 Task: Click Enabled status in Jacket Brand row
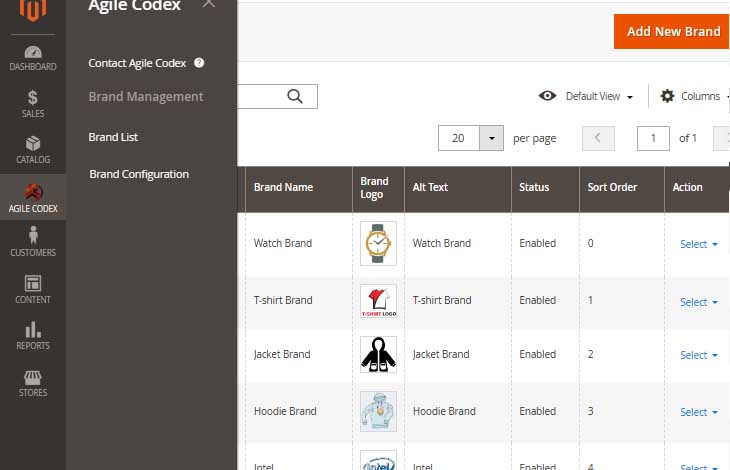tap(538, 355)
